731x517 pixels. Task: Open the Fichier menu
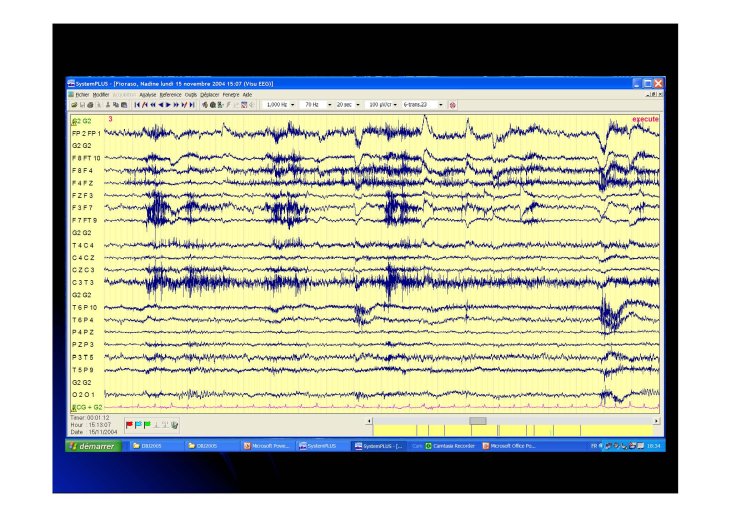[x=81, y=94]
